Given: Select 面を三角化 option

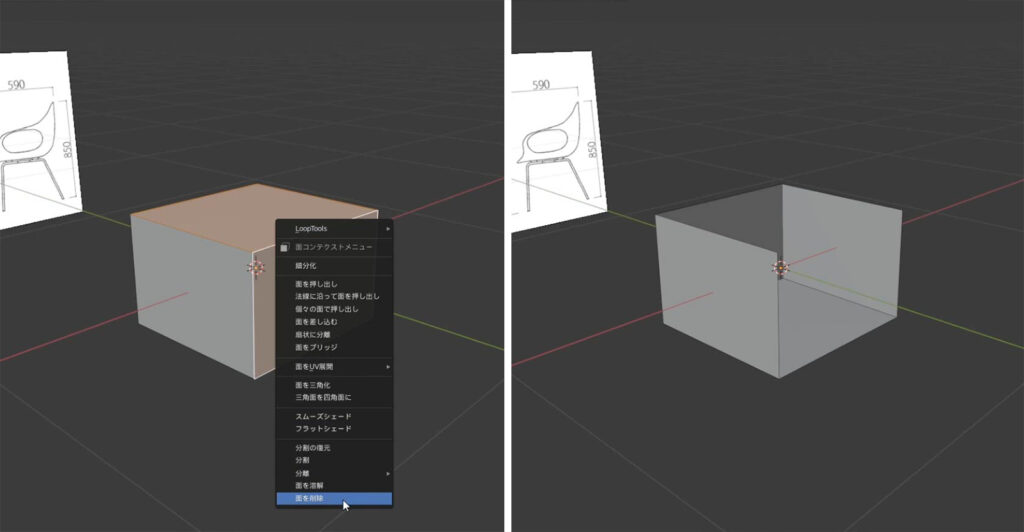Looking at the screenshot, I should click(312, 385).
